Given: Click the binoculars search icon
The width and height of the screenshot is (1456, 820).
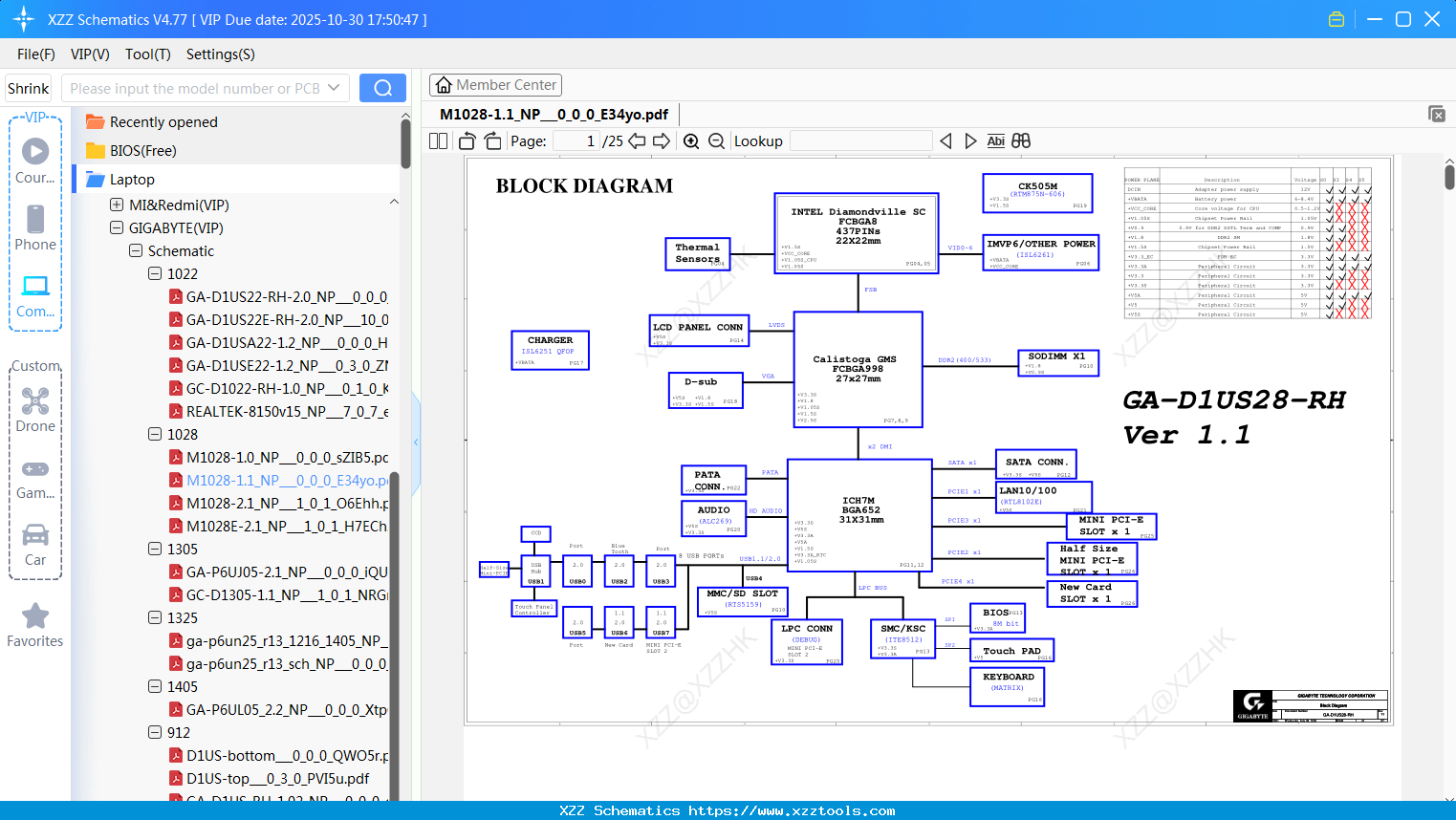Looking at the screenshot, I should [x=1021, y=140].
